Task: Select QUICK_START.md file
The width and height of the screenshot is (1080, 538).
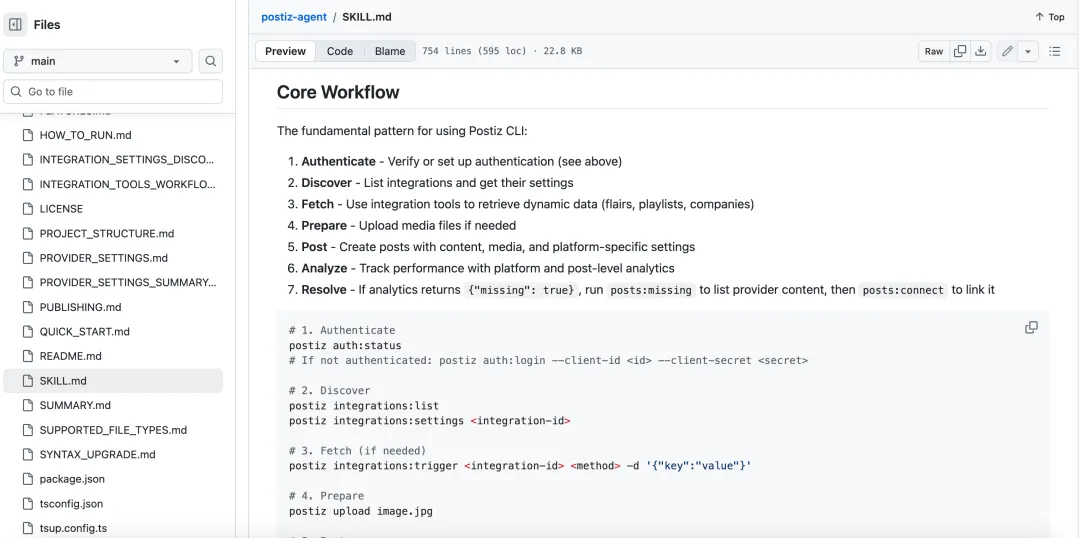Action: pos(84,331)
